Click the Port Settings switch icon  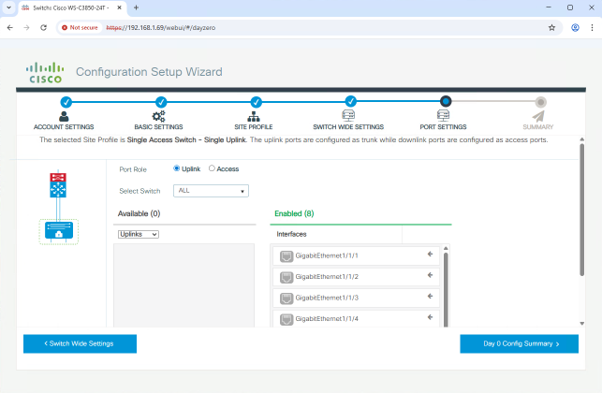(443, 116)
